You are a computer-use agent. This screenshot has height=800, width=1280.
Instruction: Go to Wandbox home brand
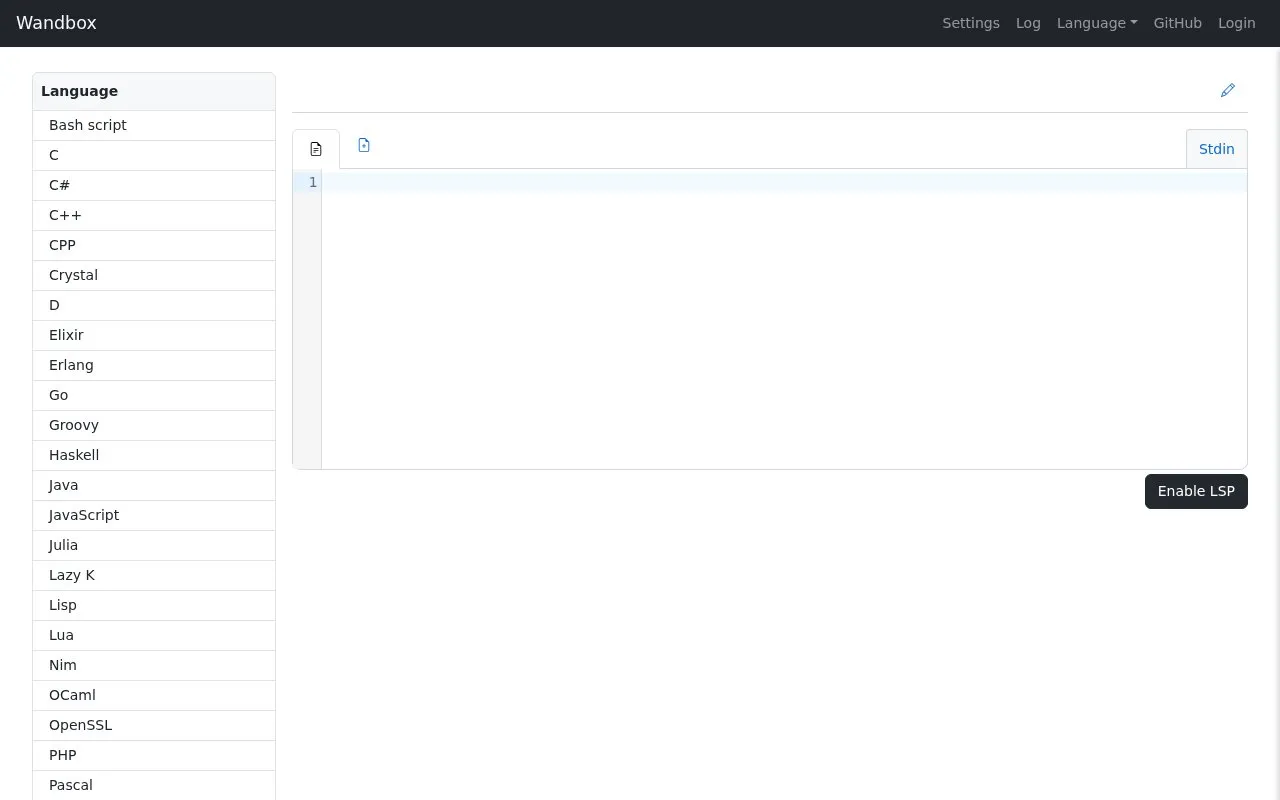pyautogui.click(x=56, y=23)
